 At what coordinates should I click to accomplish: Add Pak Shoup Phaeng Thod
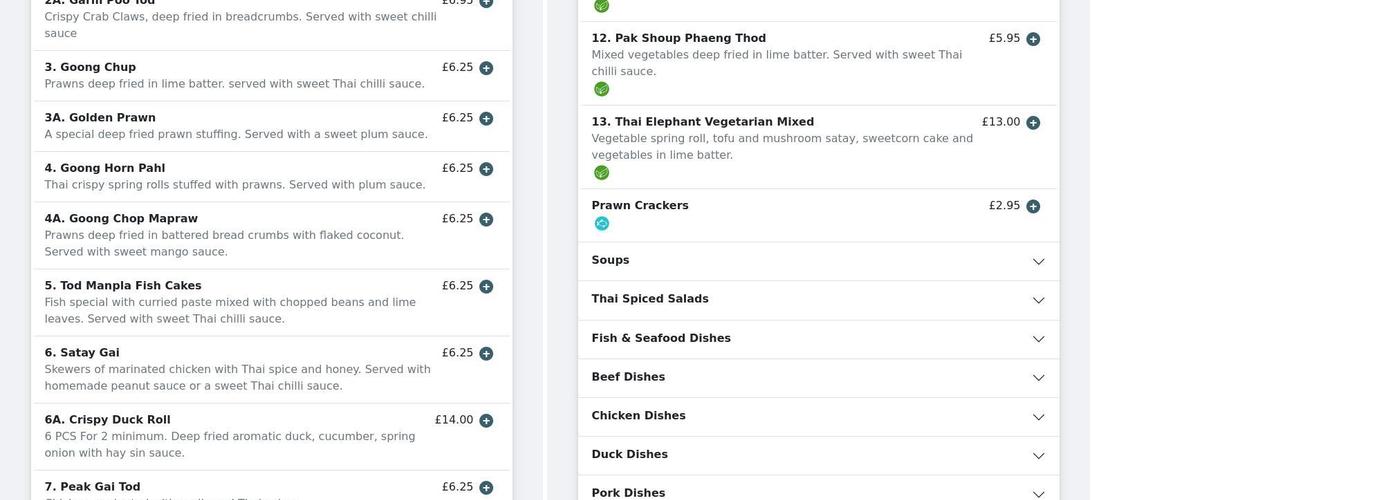(1033, 39)
